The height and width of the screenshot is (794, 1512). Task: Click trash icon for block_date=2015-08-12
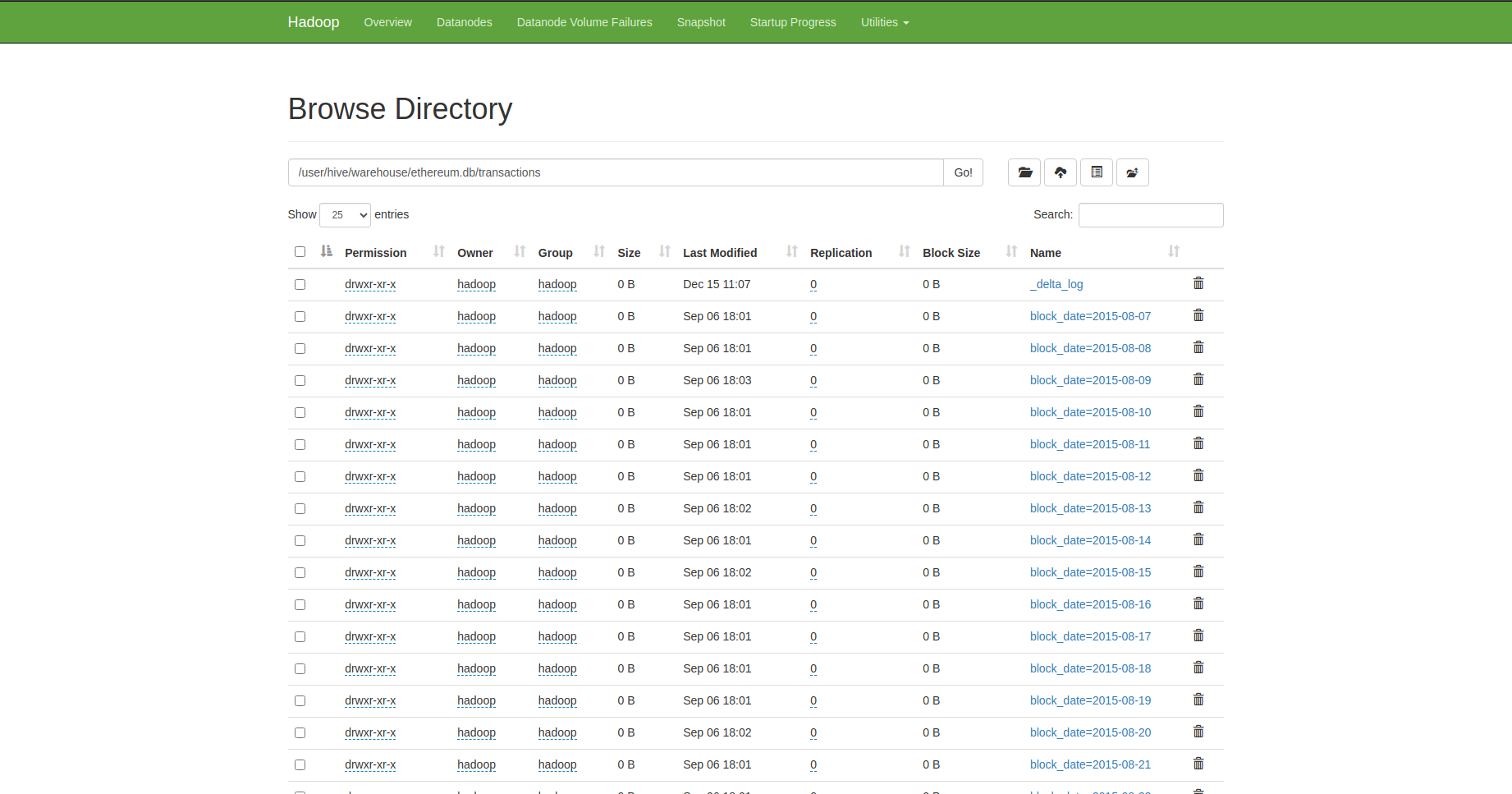(1198, 475)
